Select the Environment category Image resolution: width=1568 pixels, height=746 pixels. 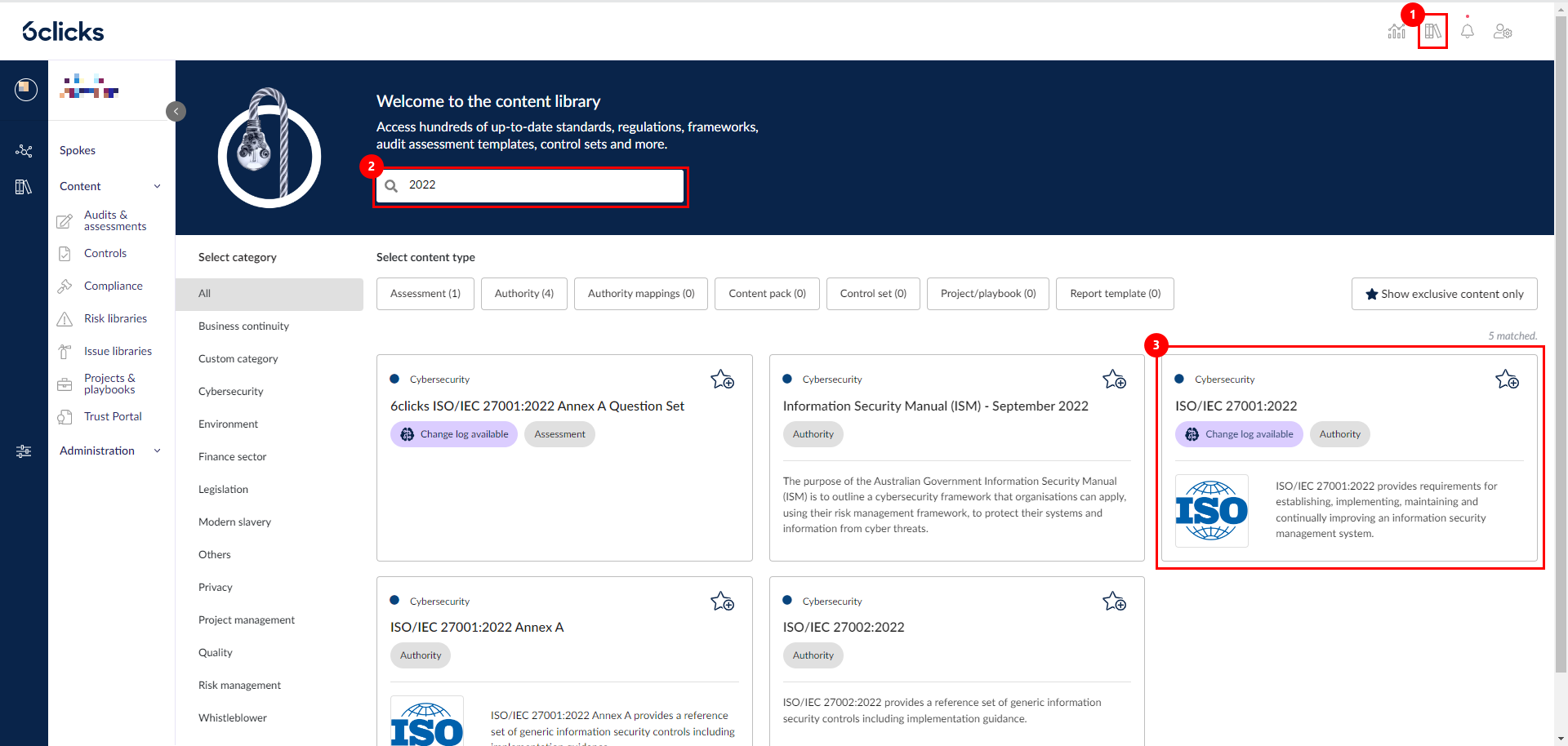tap(228, 424)
